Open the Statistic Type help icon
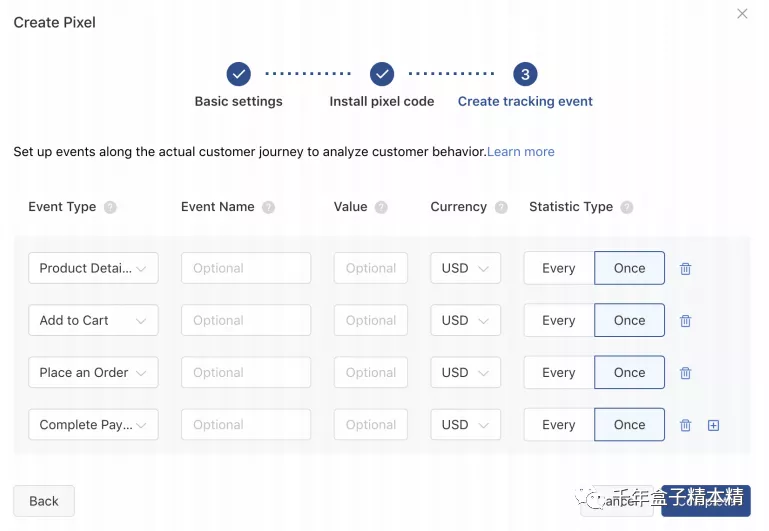The image size is (769, 531). point(626,207)
